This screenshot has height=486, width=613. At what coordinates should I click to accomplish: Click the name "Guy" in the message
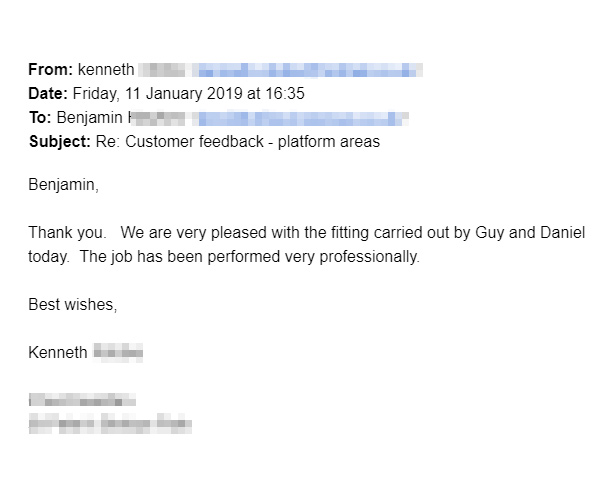(490, 232)
